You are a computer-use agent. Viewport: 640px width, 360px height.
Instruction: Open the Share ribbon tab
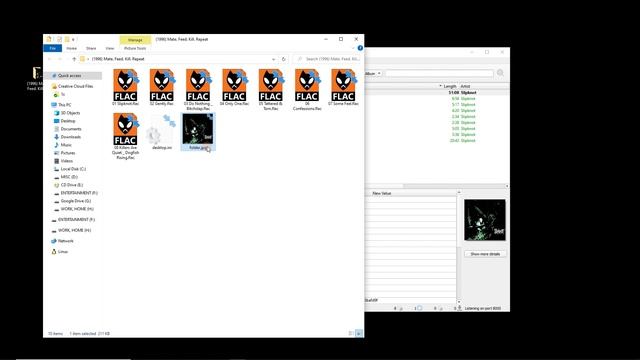click(x=91, y=48)
